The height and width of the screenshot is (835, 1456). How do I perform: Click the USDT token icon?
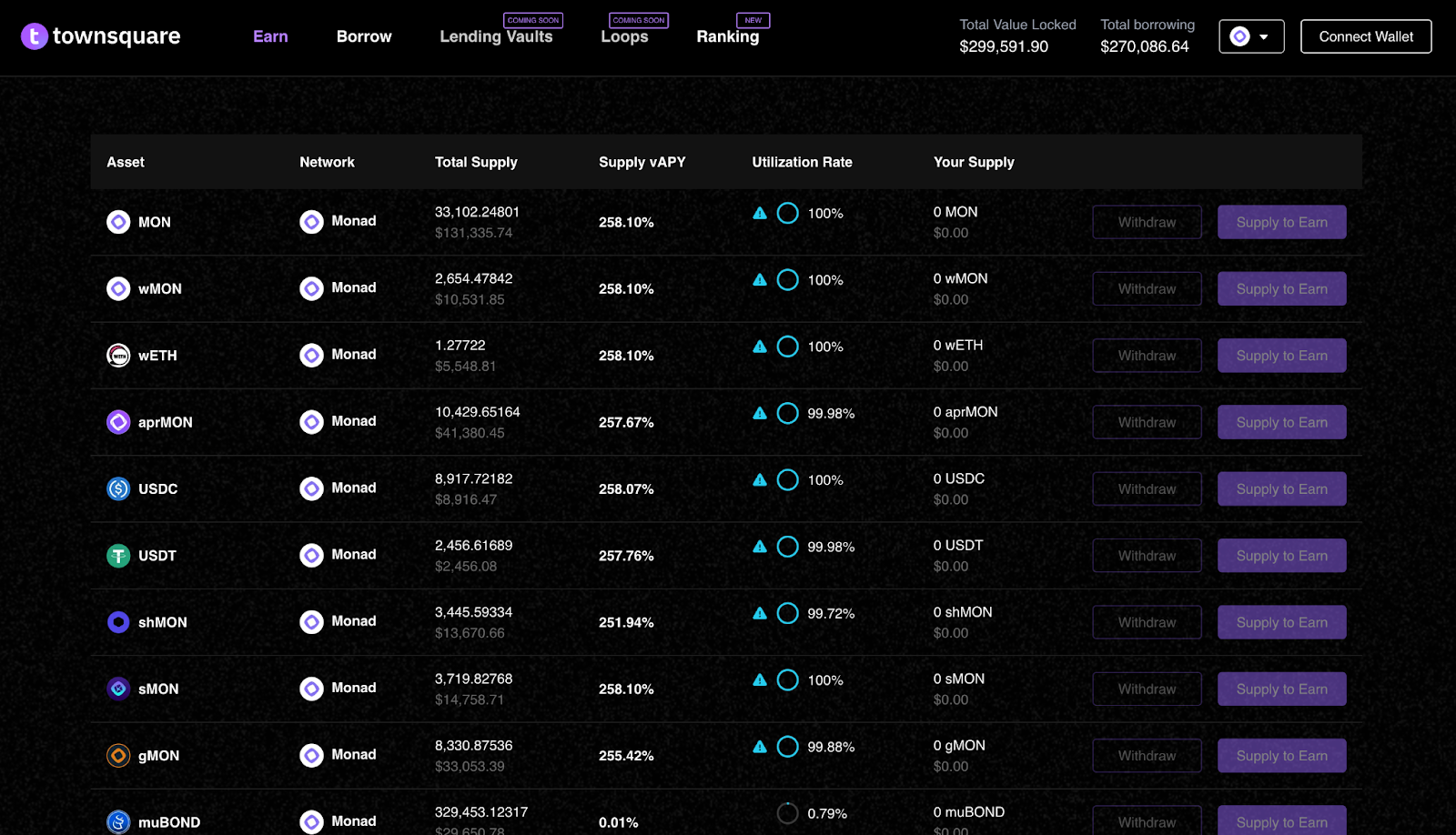[118, 556]
